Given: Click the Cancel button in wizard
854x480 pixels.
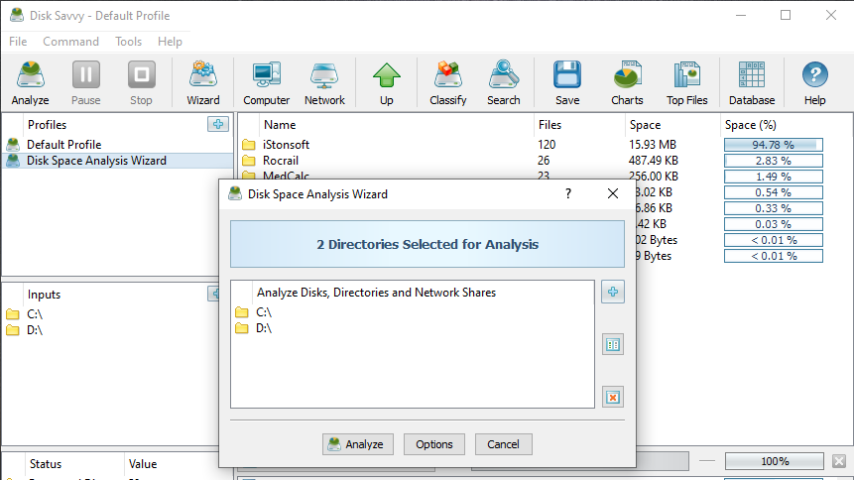Looking at the screenshot, I should tap(503, 444).
